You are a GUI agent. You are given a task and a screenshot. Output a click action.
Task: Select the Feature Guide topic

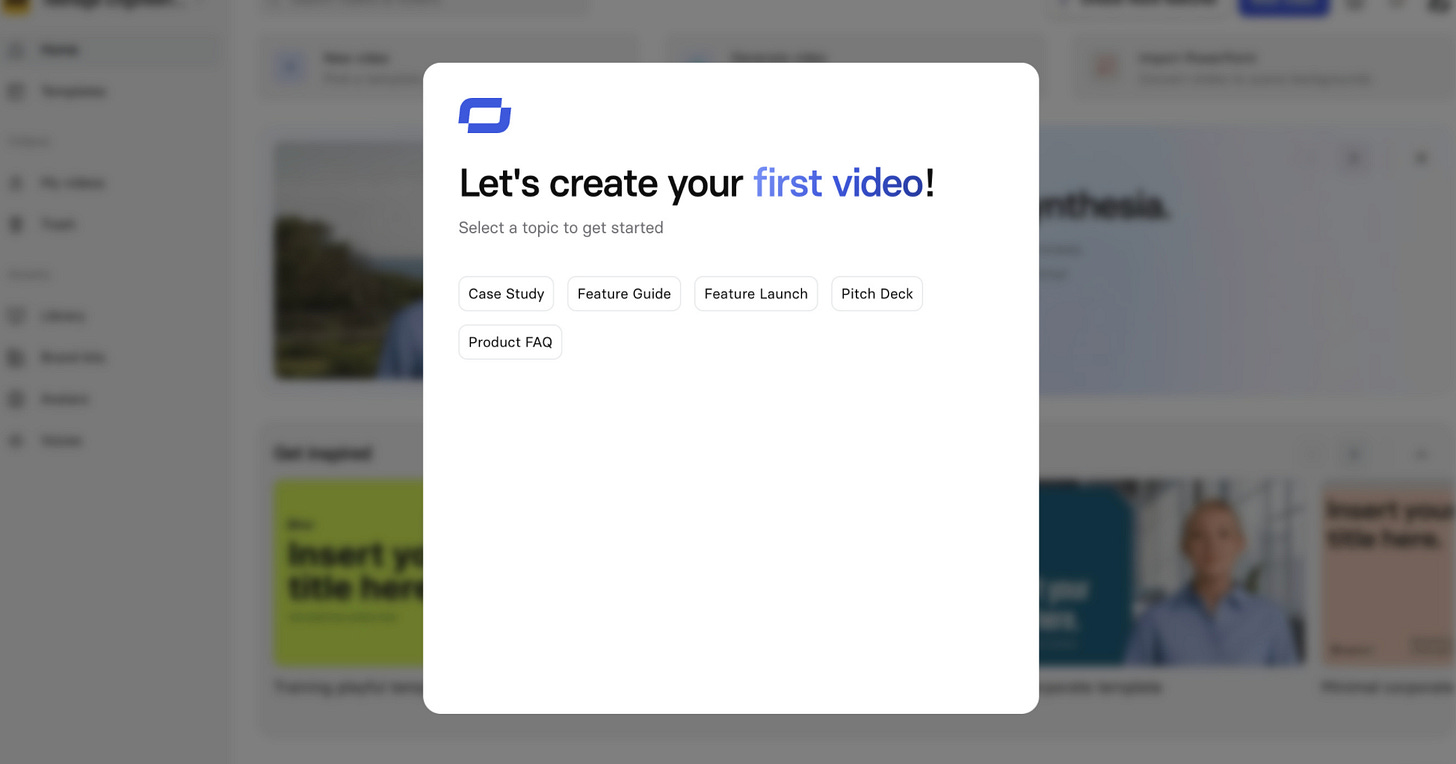[x=624, y=294]
